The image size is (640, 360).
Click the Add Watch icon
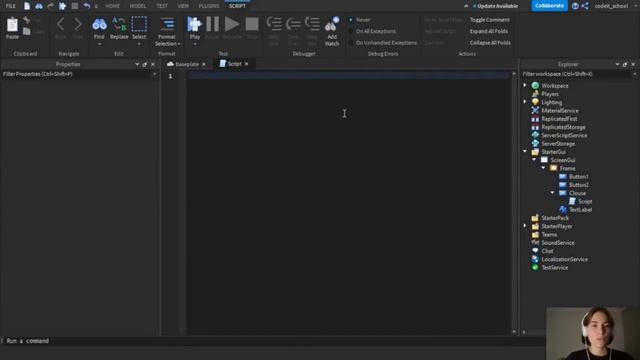[x=332, y=25]
